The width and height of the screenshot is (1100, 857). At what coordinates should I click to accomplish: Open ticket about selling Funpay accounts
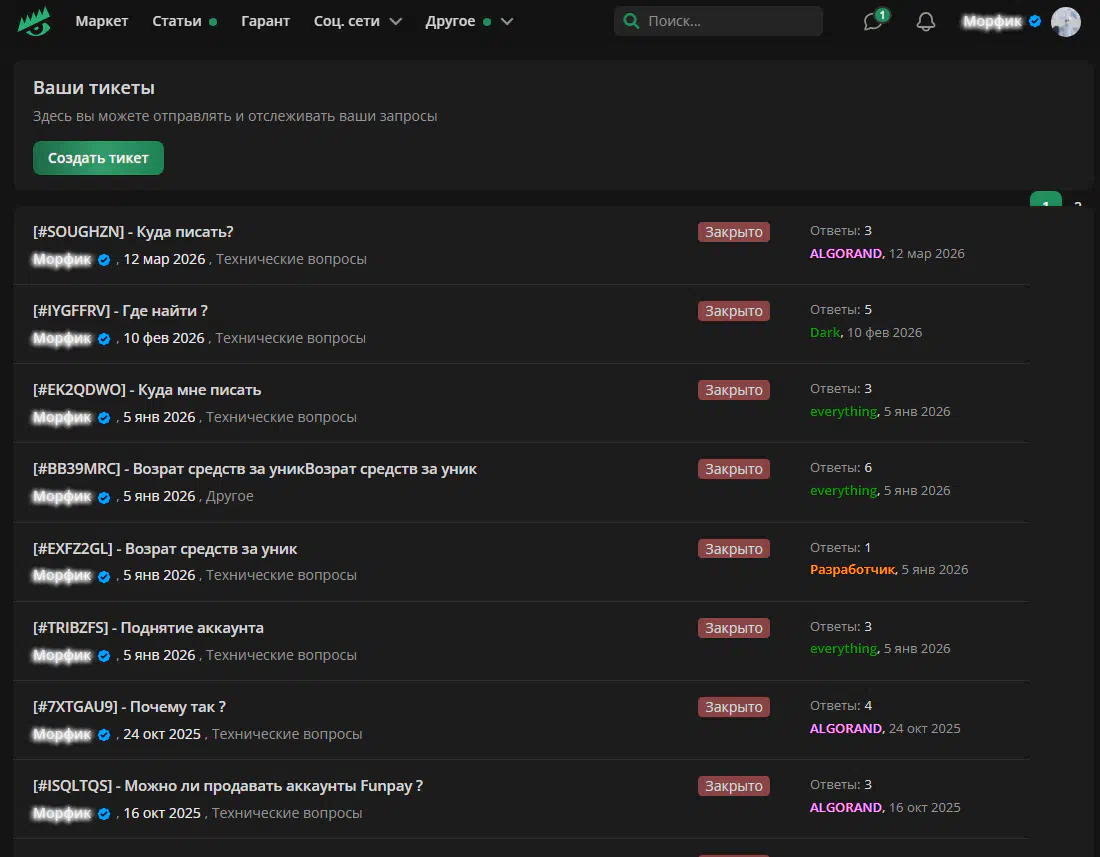coord(228,786)
